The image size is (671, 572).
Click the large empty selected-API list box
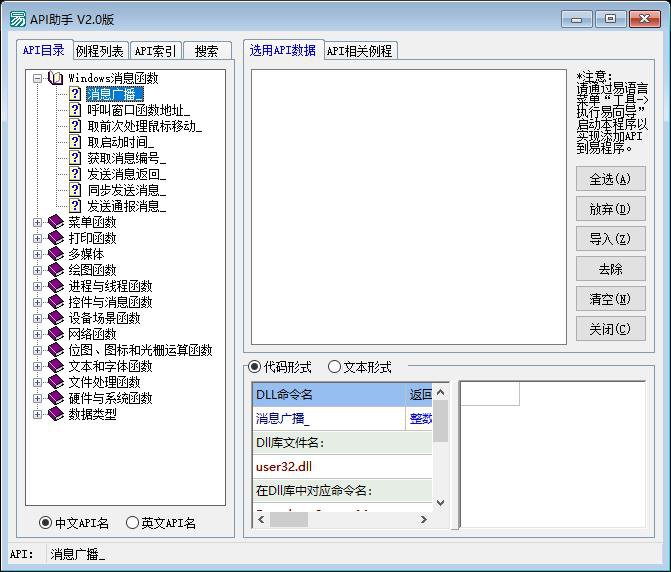(409, 207)
